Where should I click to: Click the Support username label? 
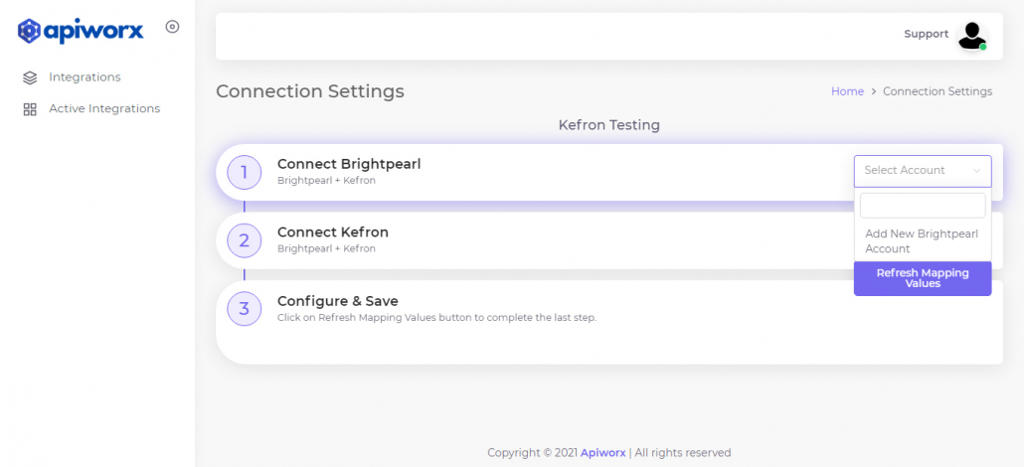click(926, 34)
